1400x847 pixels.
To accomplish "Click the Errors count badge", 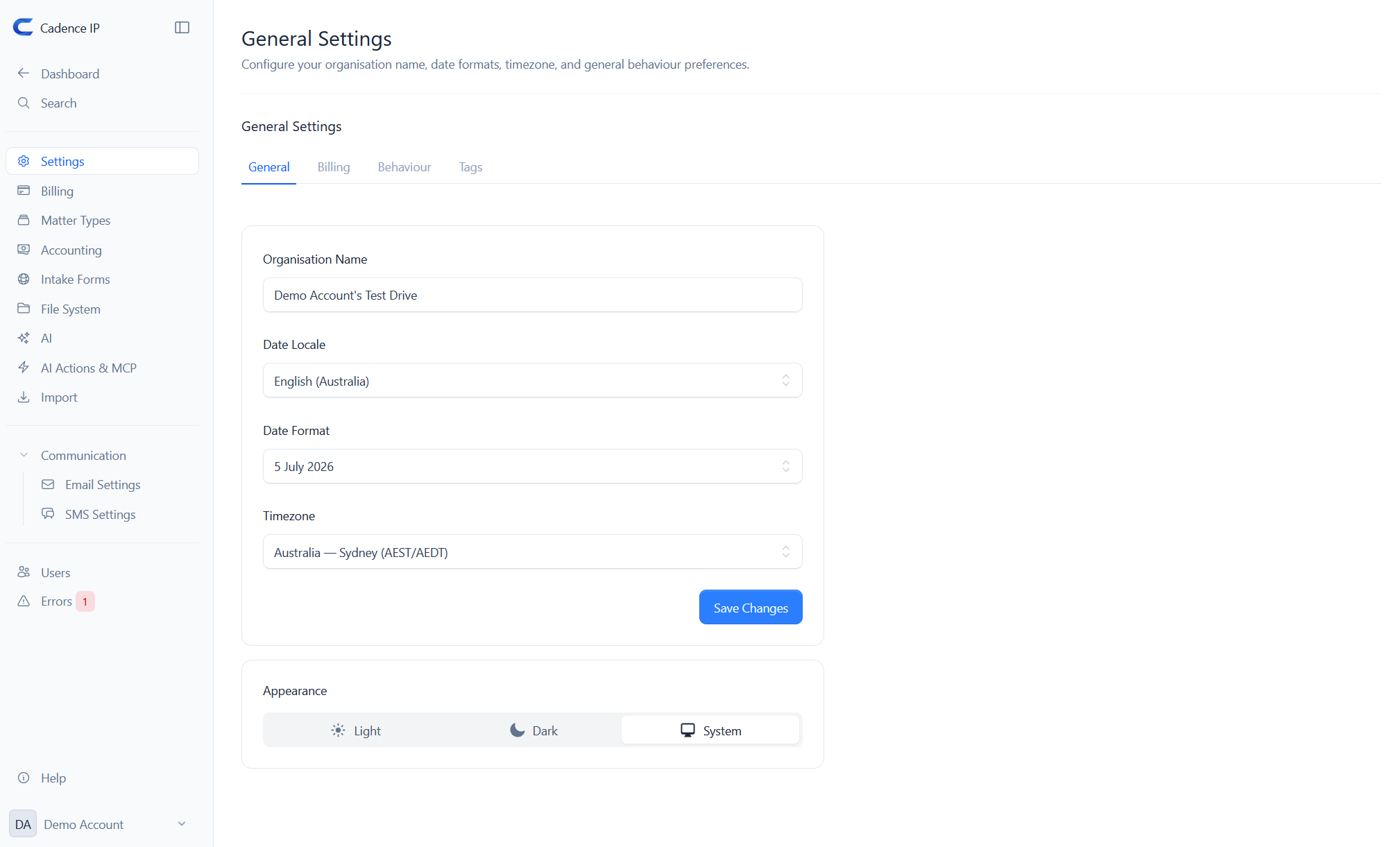I will (x=85, y=601).
